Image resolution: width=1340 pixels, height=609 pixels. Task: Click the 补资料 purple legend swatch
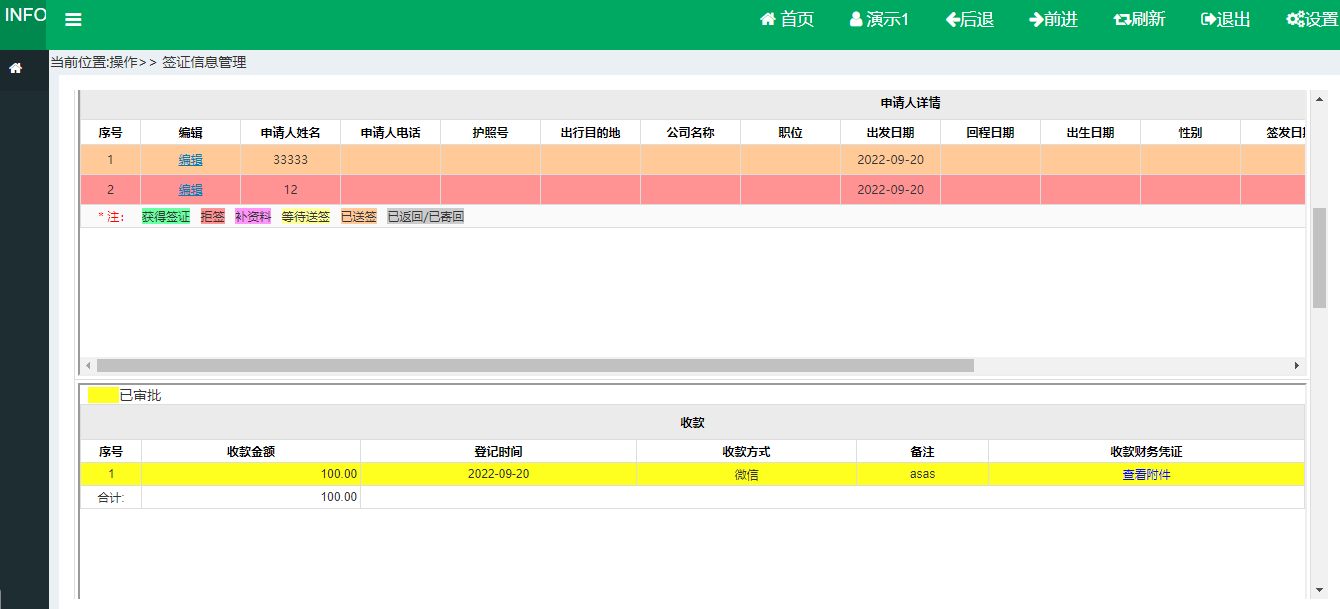[x=253, y=217]
